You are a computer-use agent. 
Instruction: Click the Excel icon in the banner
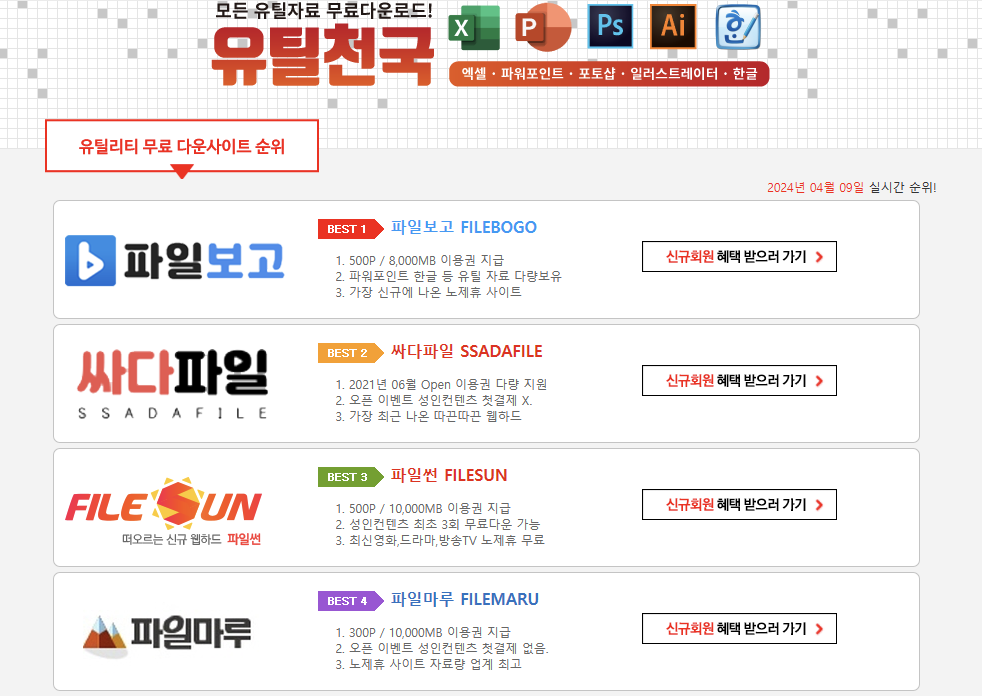pos(474,28)
